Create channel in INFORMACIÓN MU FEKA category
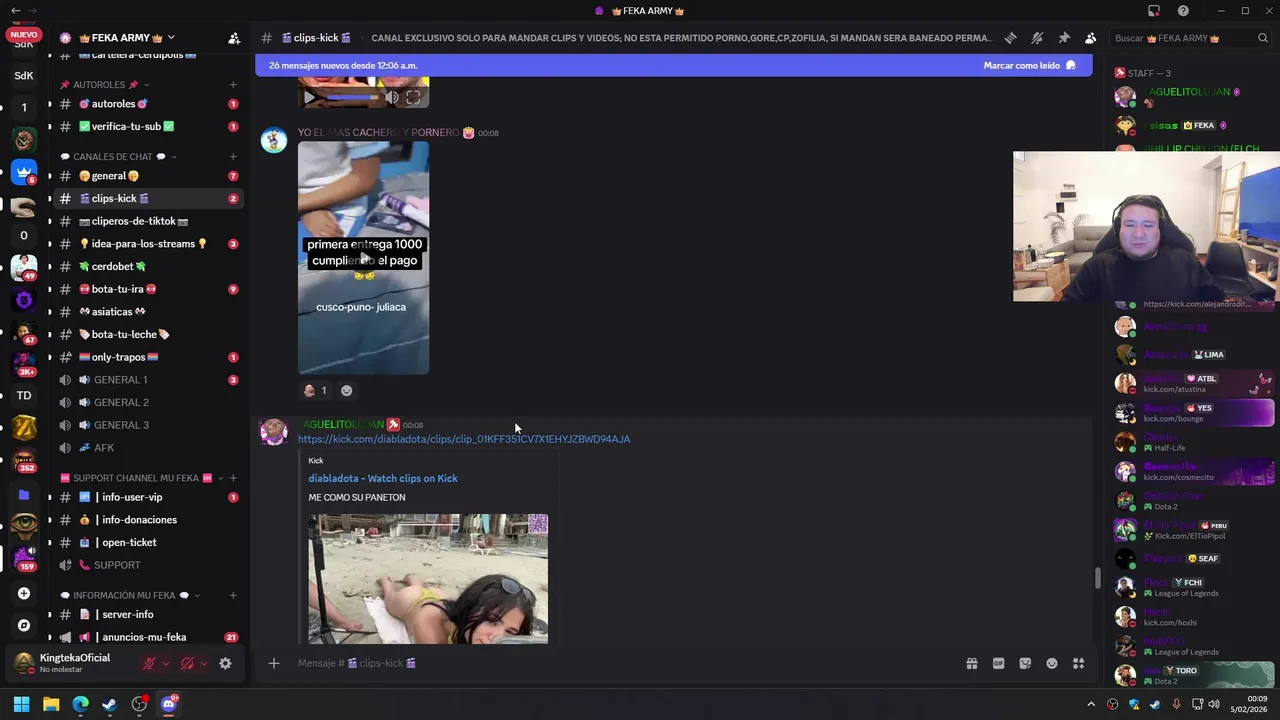Screen dimensions: 1280x720 click(x=233, y=595)
